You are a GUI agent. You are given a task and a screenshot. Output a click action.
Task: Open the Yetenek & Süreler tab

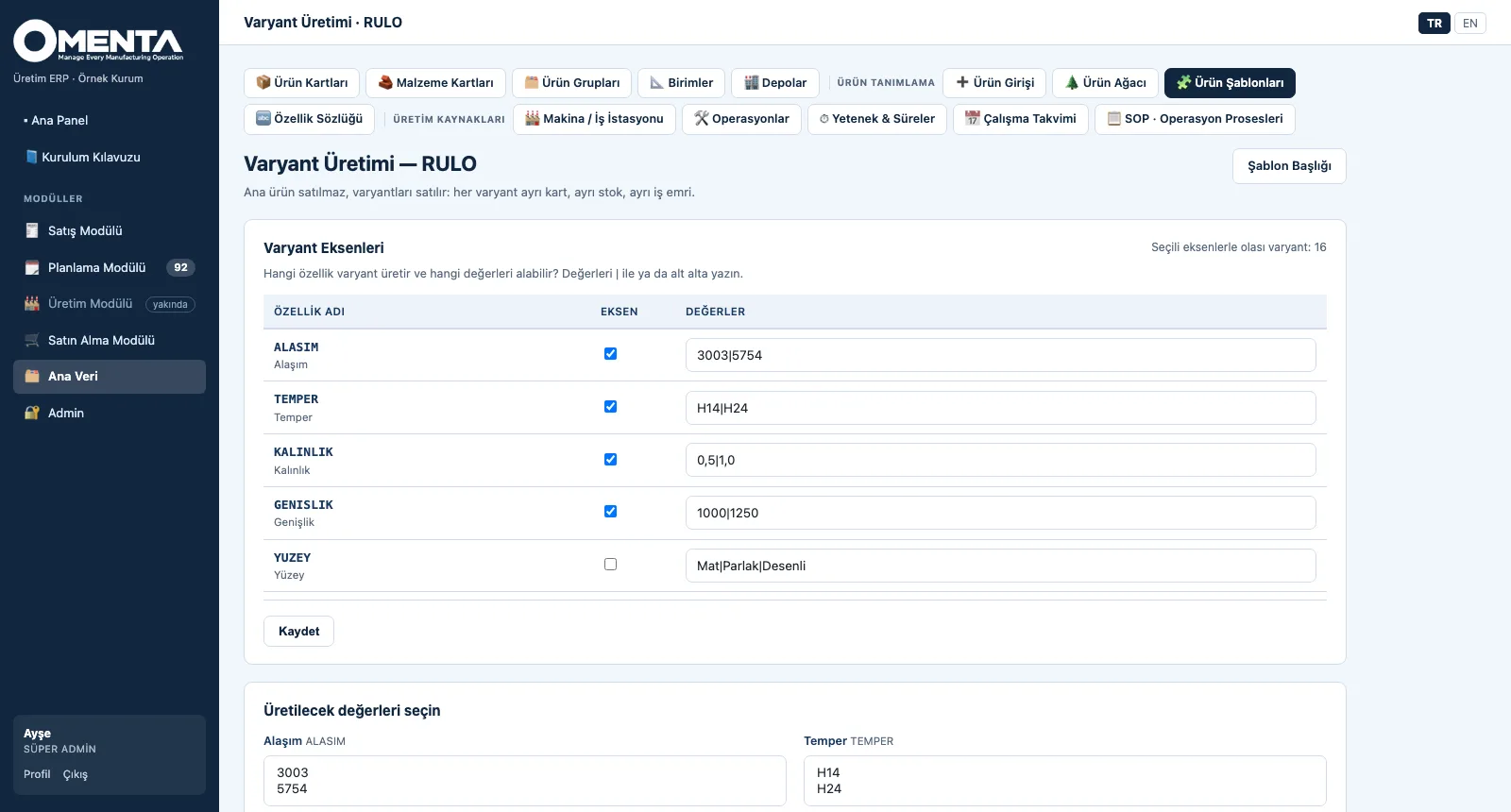pyautogui.click(x=877, y=119)
